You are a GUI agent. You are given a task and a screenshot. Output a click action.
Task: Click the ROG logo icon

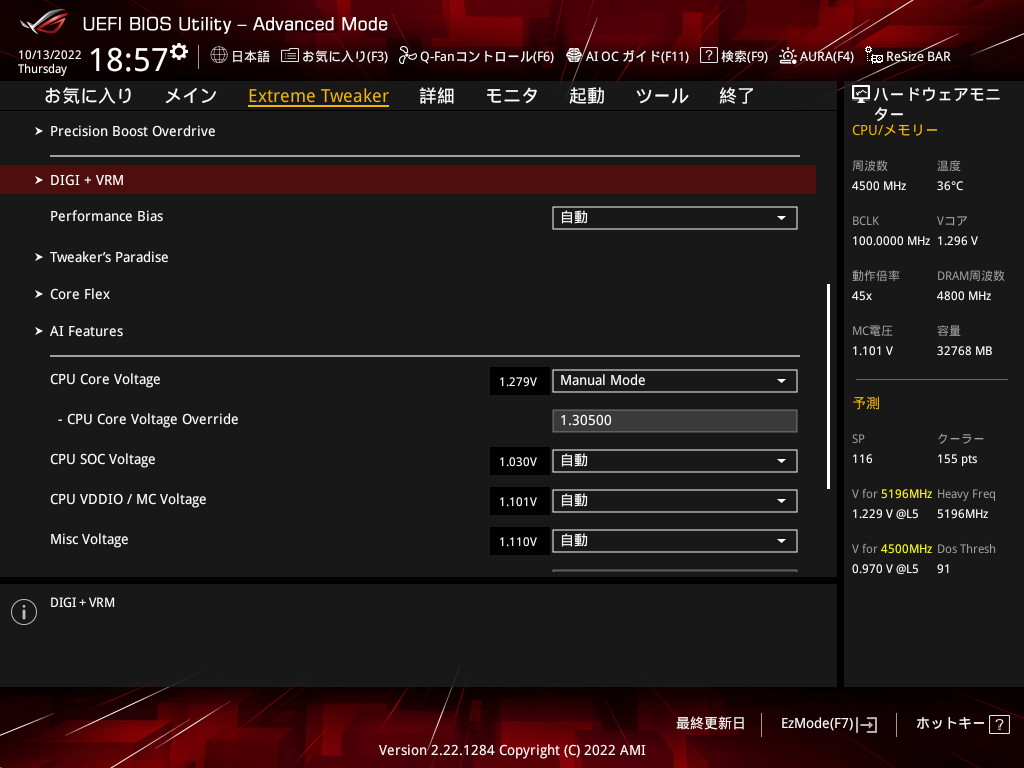(44, 23)
